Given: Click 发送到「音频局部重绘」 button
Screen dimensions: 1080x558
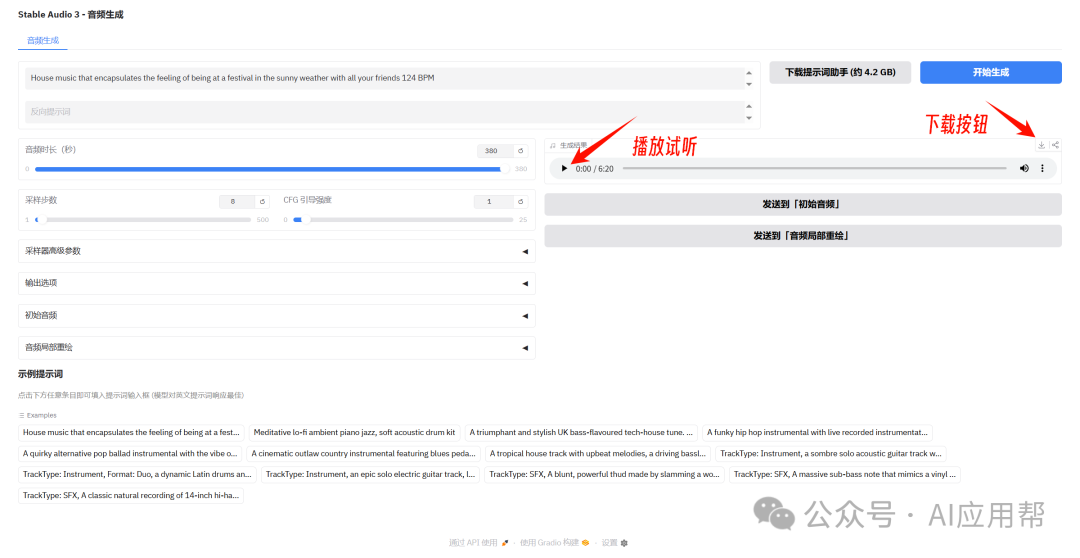Looking at the screenshot, I should [x=802, y=236].
